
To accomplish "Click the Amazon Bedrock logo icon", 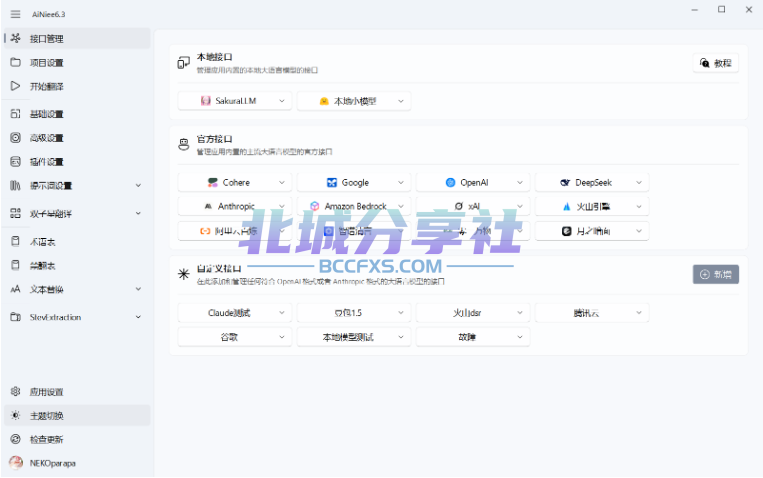I will tap(315, 206).
